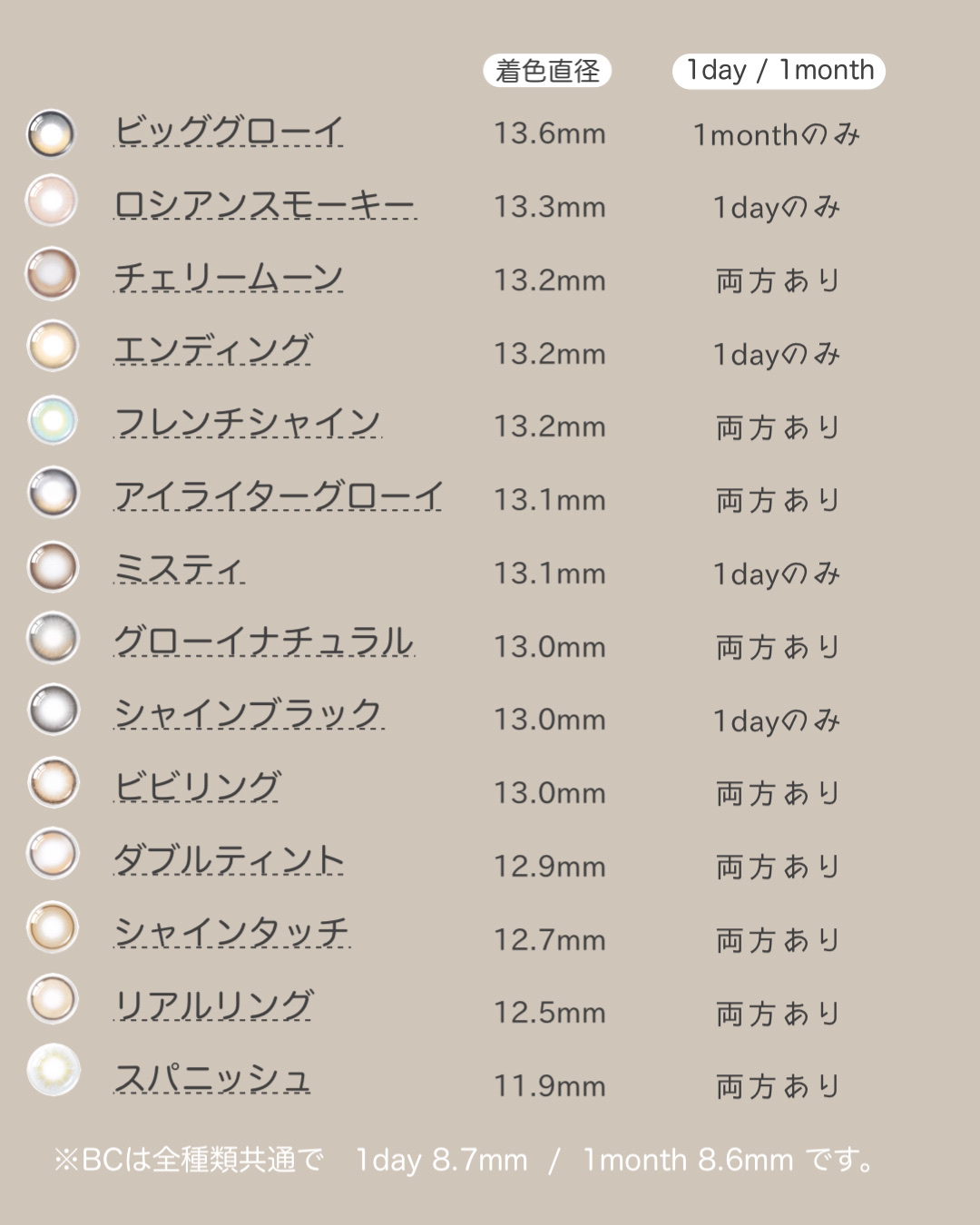Click the ビッググローイ product name link

pos(229,132)
